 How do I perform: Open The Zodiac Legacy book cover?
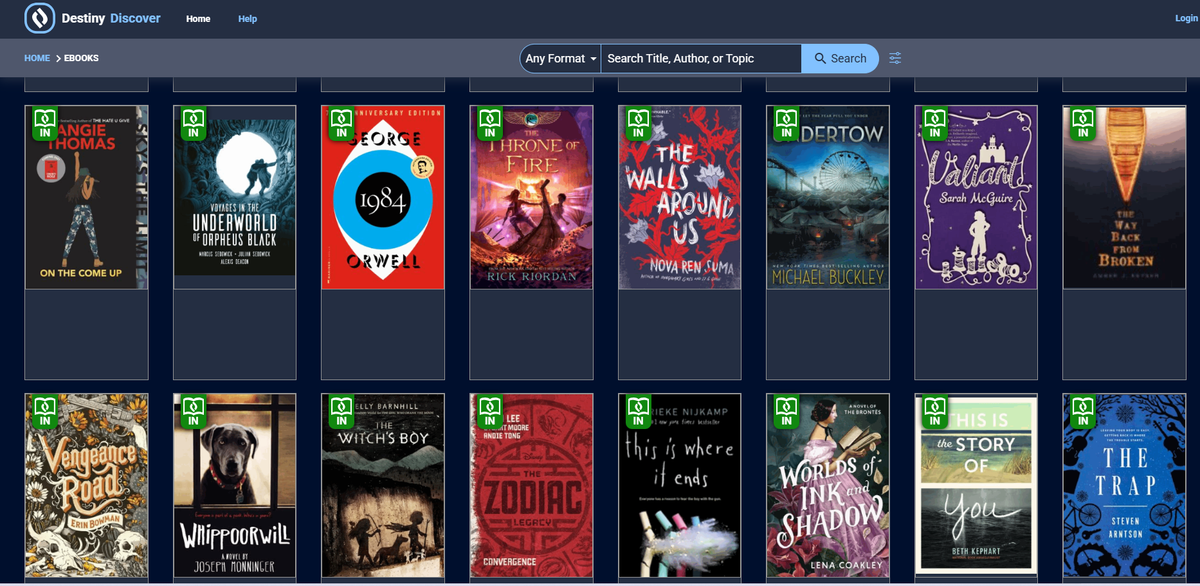coord(531,486)
